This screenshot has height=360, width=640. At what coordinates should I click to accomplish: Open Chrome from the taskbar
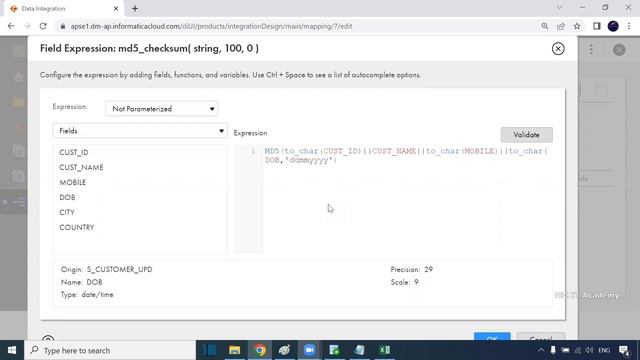pyautogui.click(x=260, y=350)
